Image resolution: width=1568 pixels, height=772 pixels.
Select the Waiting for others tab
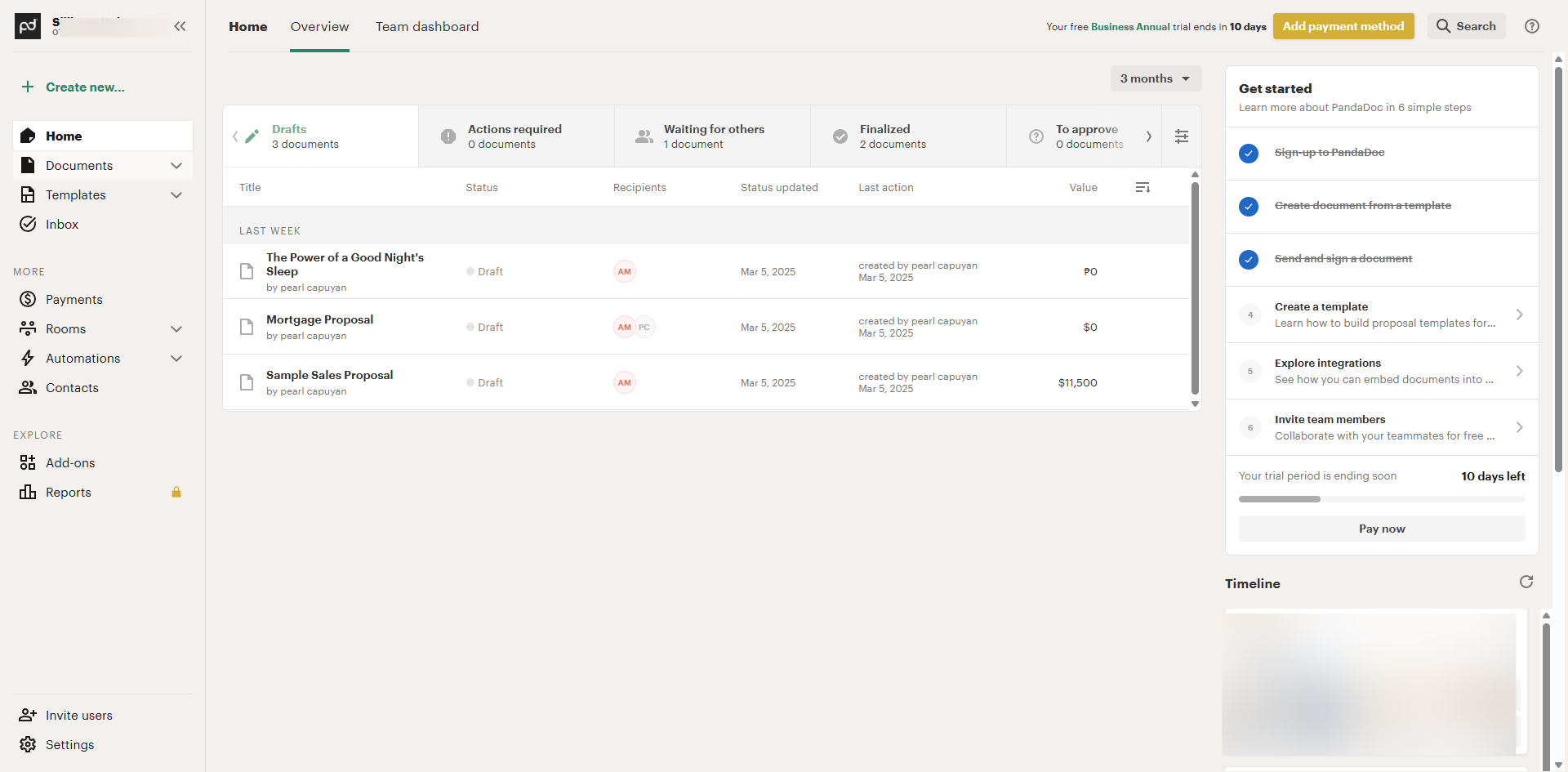(712, 136)
